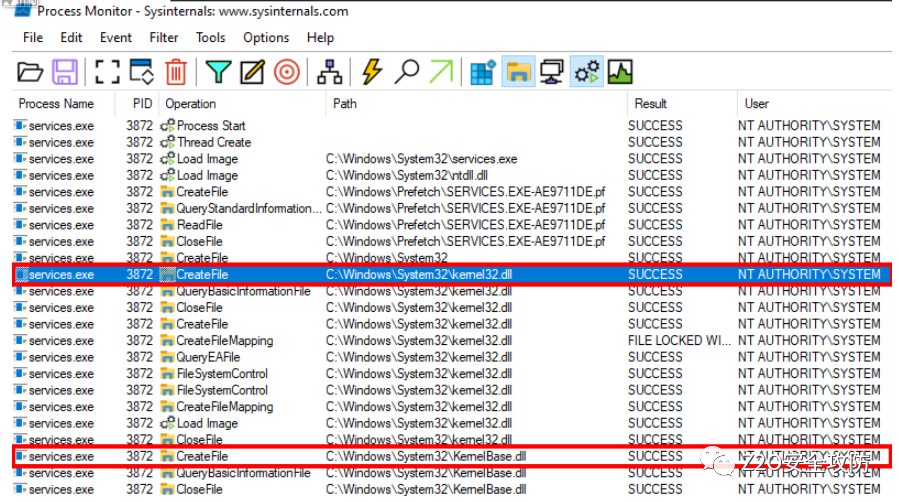The width and height of the screenshot is (899, 502).
Task: Show the Process Tree icon
Action: [330, 72]
